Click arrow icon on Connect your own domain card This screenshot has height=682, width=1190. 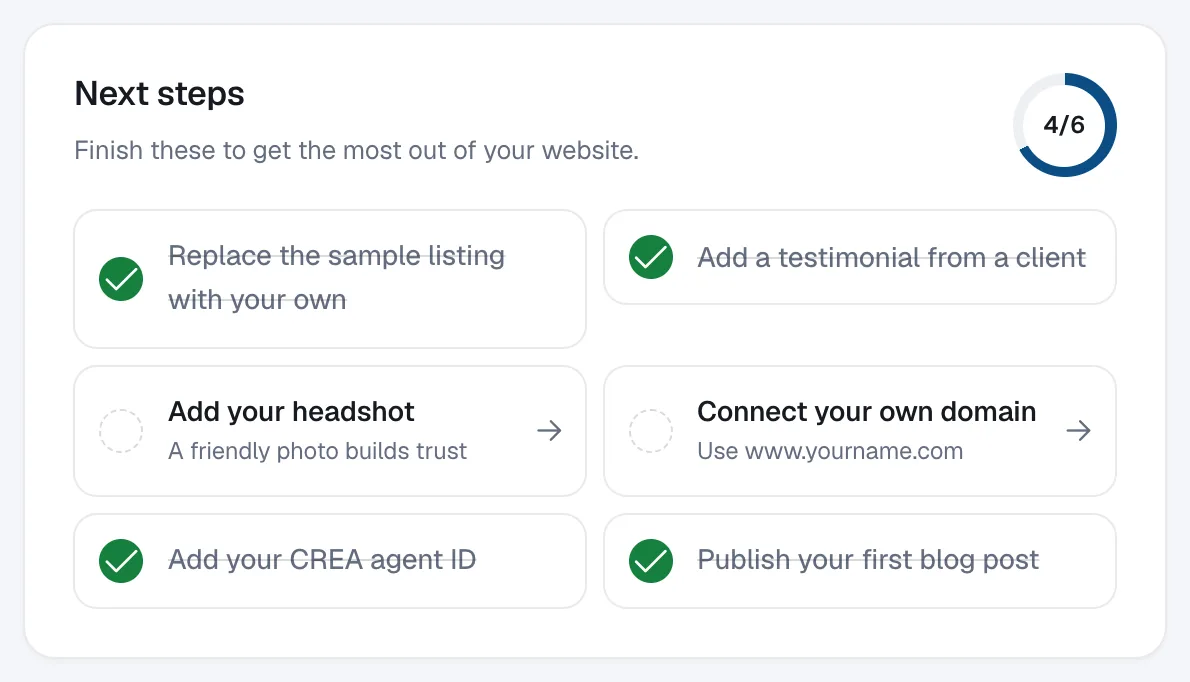click(x=1078, y=431)
